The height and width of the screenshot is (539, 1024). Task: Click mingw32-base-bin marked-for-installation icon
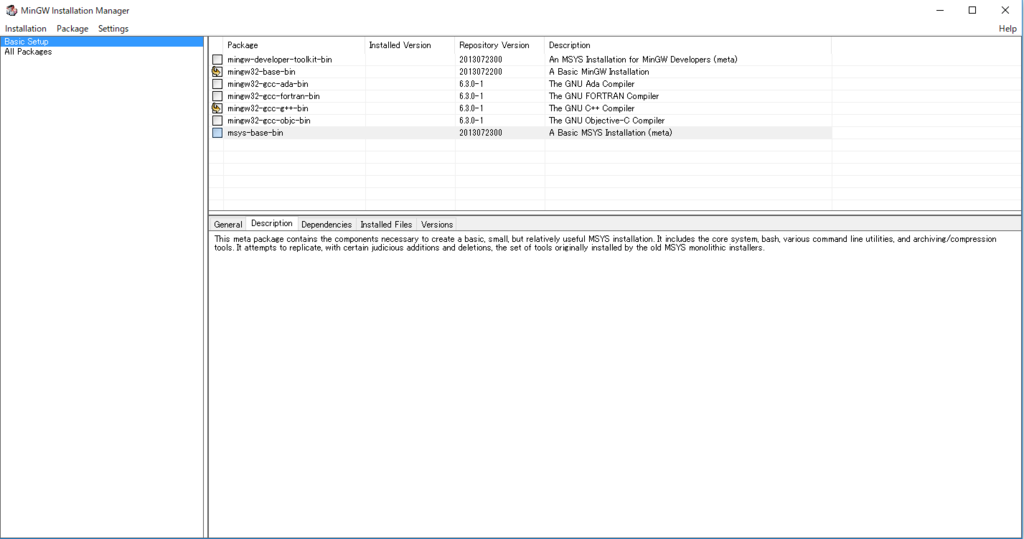(x=217, y=72)
